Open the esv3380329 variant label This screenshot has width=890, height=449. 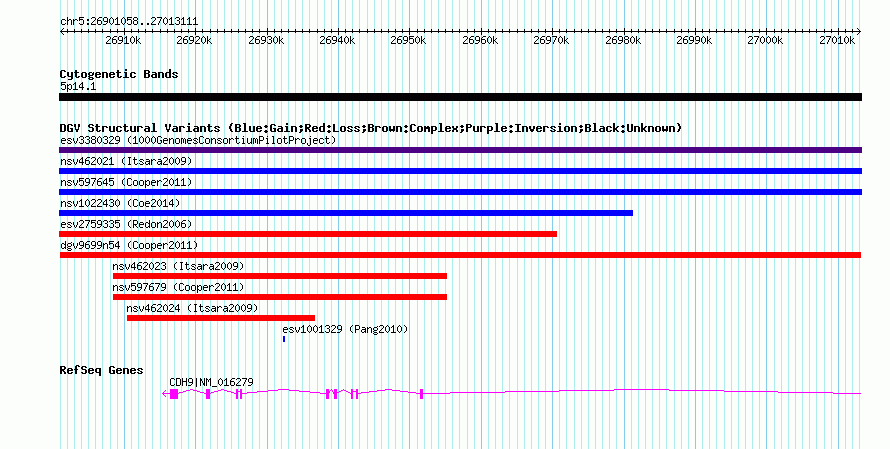198,140
